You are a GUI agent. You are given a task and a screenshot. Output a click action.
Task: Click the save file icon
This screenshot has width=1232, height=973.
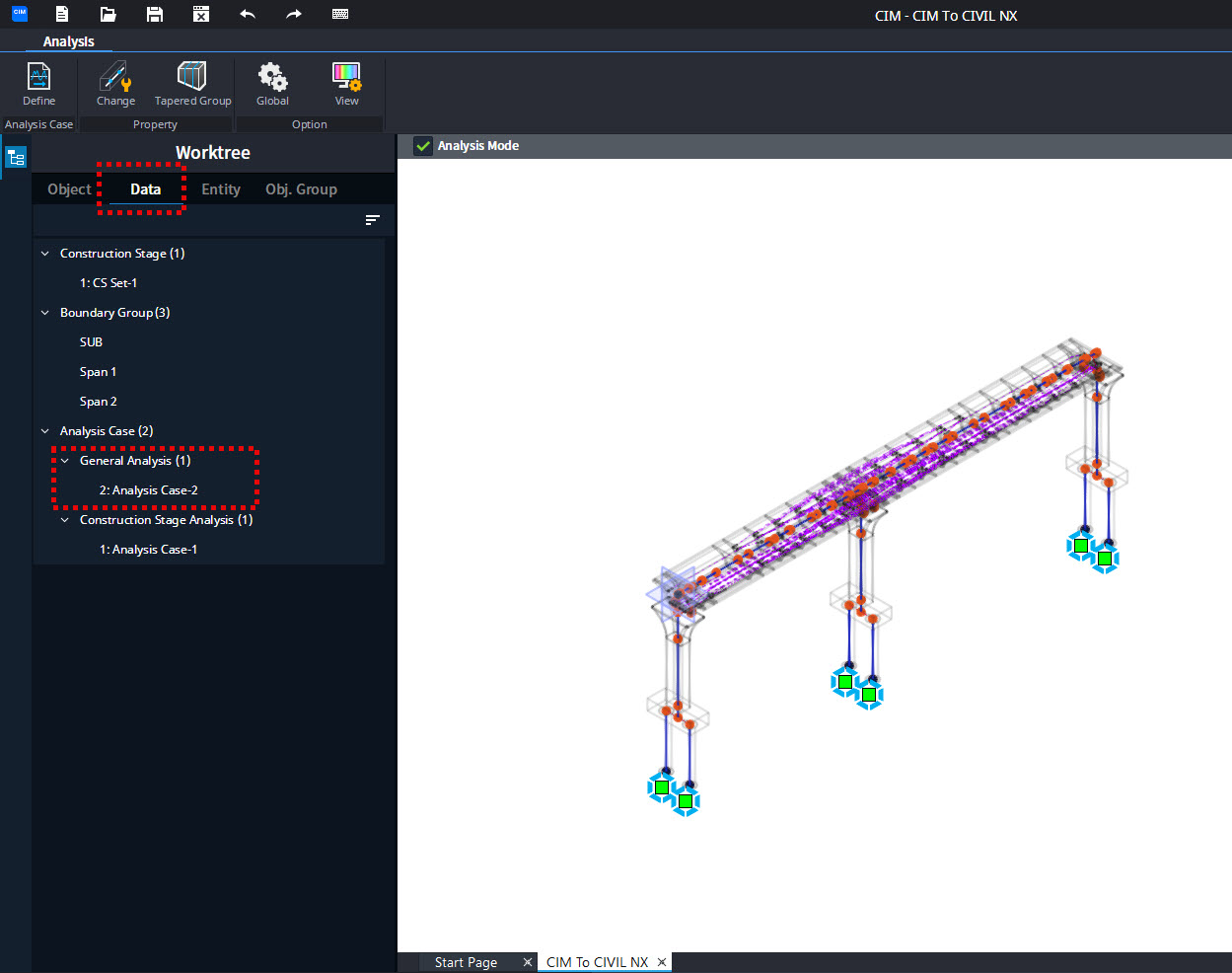click(154, 14)
